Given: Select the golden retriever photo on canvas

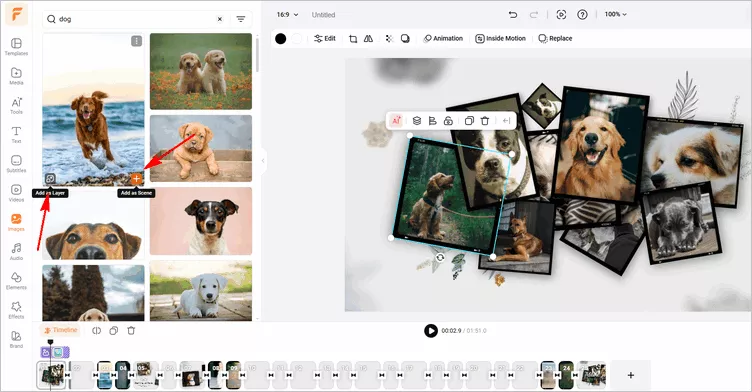Looking at the screenshot, I should (x=600, y=144).
